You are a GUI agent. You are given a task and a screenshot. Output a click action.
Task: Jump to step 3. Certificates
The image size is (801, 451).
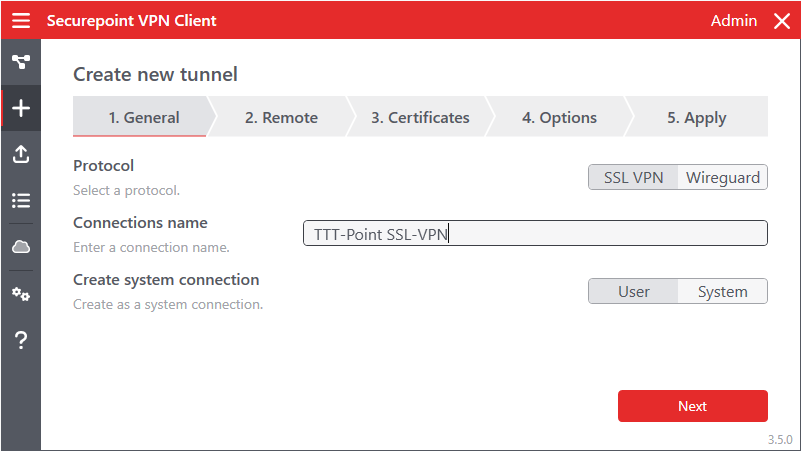click(x=420, y=118)
